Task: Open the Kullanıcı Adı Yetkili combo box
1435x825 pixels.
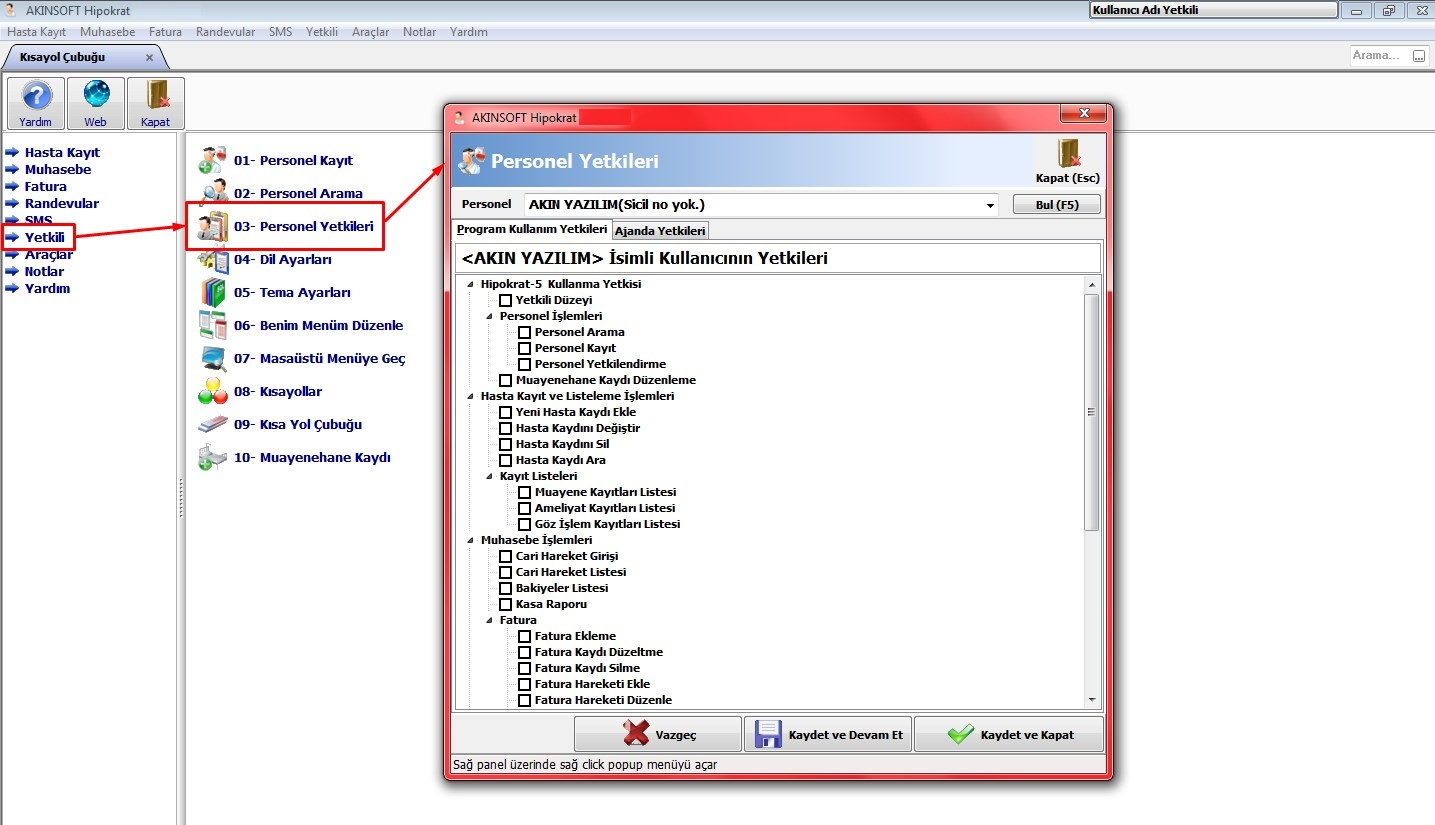Action: [1213, 10]
